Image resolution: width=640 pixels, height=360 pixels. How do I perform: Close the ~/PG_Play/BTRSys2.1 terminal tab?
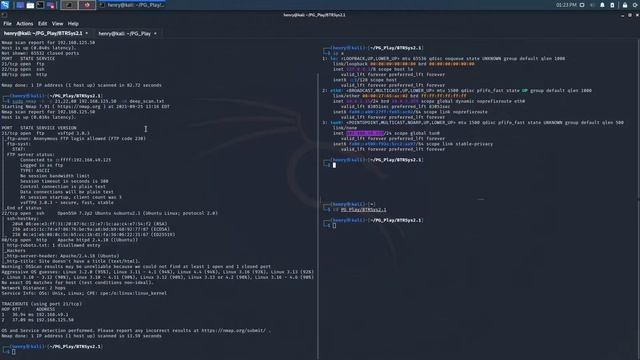87,33
